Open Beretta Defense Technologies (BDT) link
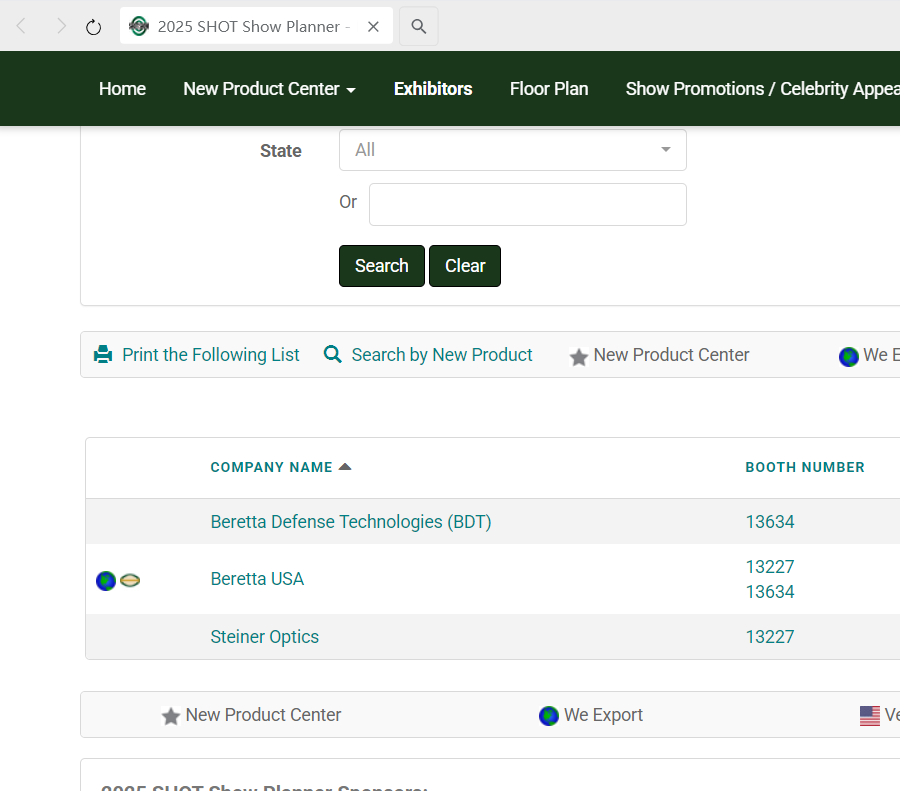The height and width of the screenshot is (791, 900). 351,522
